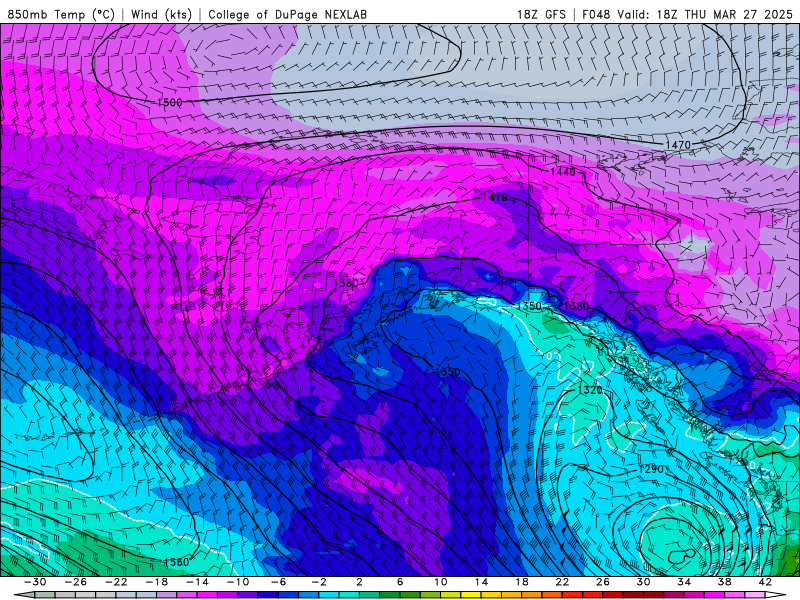Image resolution: width=800 pixels, height=600 pixels.
Task: Click the -14 colorbar scale label
Action: point(197,582)
